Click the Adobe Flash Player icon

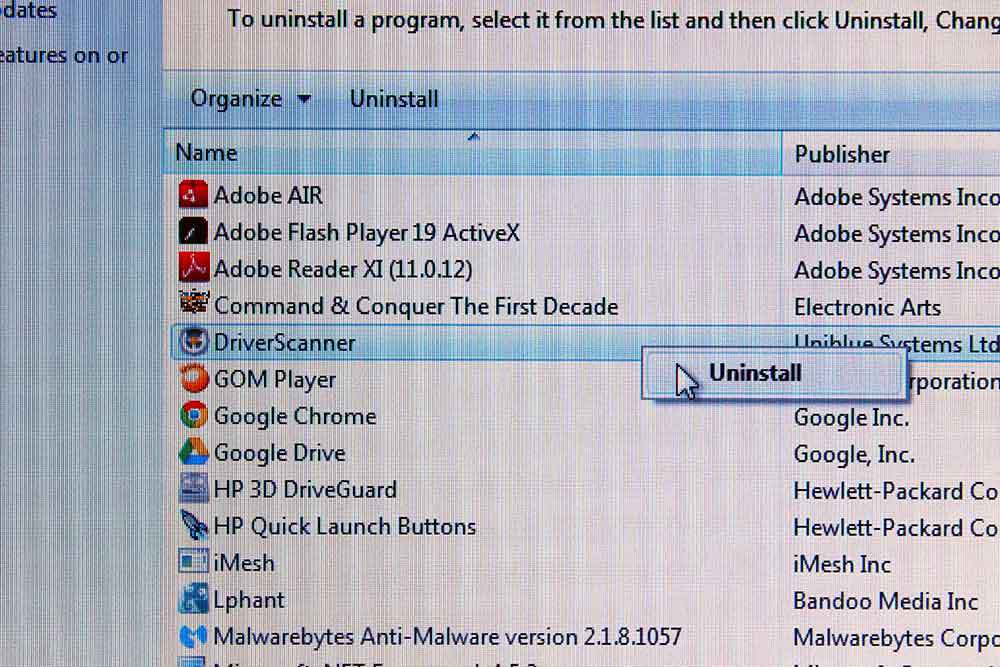193,231
